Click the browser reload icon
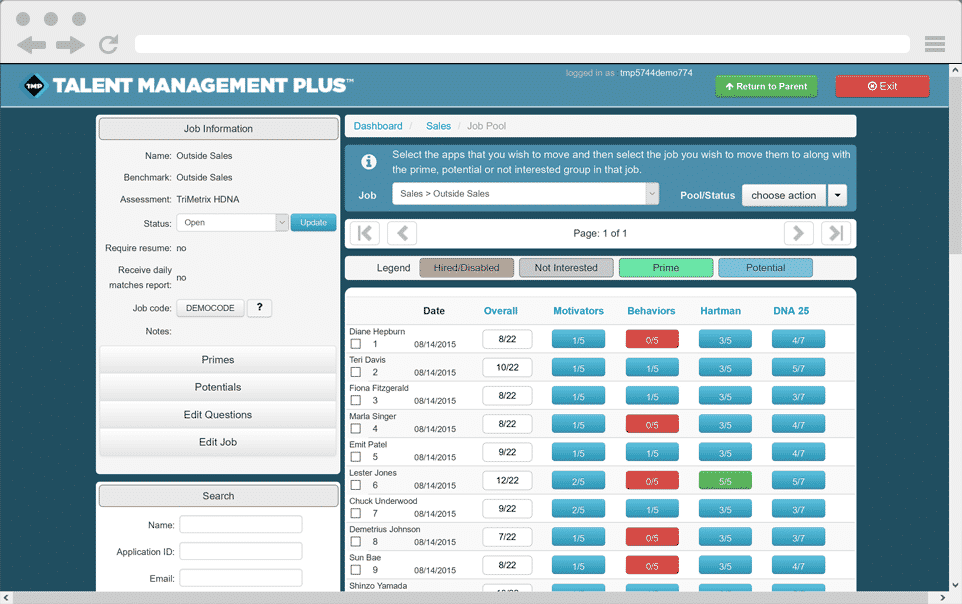Viewport: 962px width, 604px height. pos(108,44)
